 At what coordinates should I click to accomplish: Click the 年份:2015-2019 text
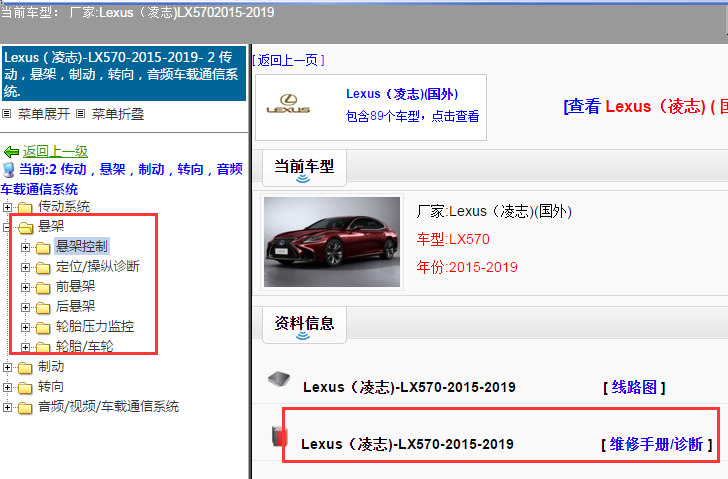pyautogui.click(x=467, y=267)
